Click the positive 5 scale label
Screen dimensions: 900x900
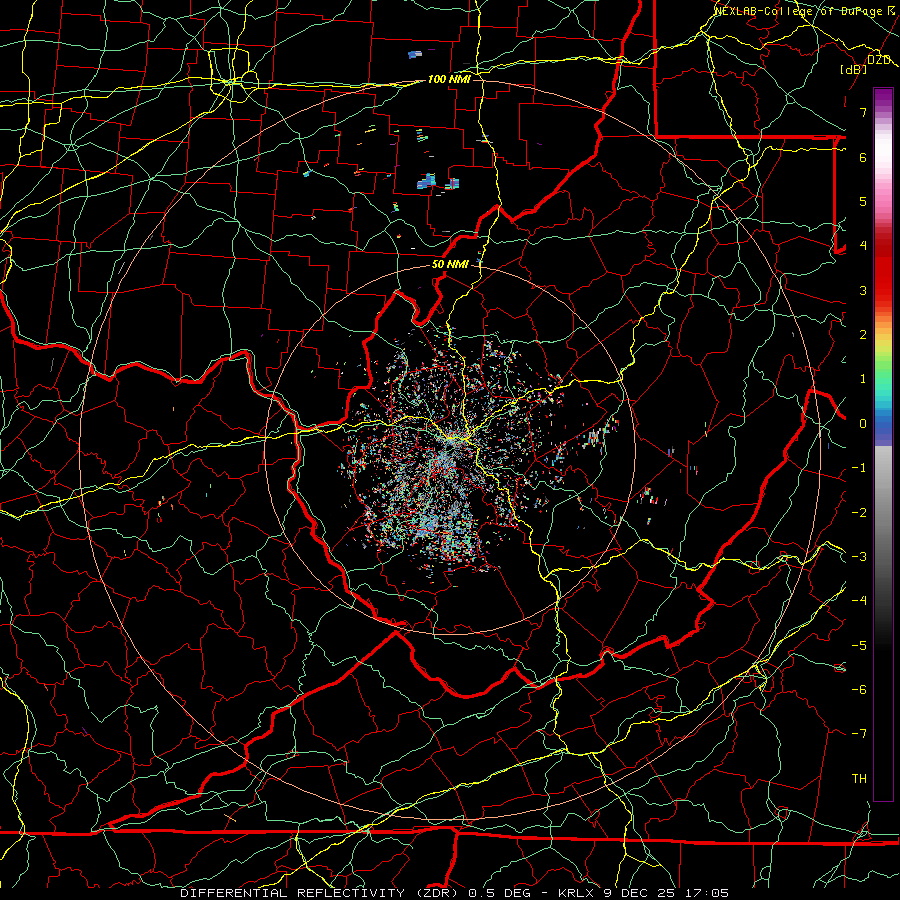tap(863, 201)
